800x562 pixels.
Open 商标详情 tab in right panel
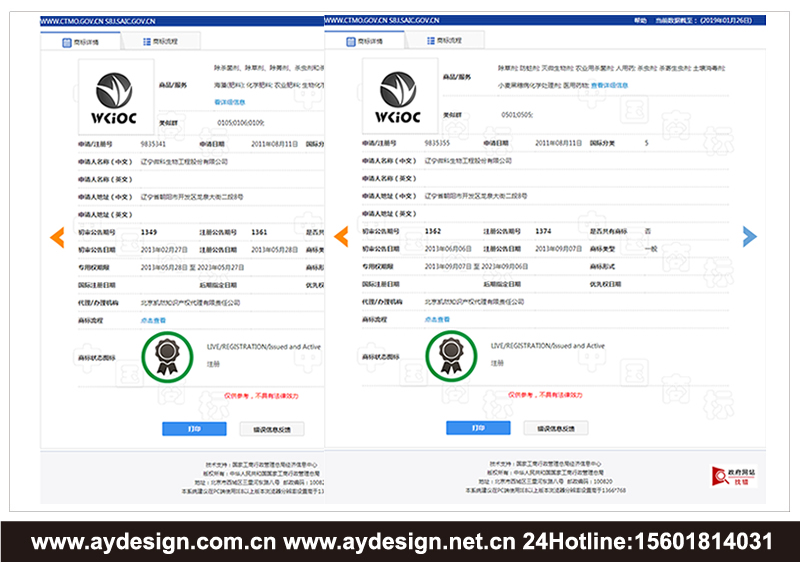coord(368,41)
